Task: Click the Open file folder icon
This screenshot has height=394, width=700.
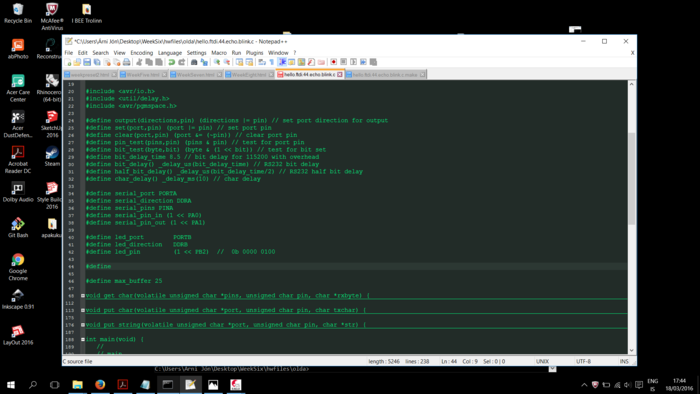Action: (x=77, y=62)
